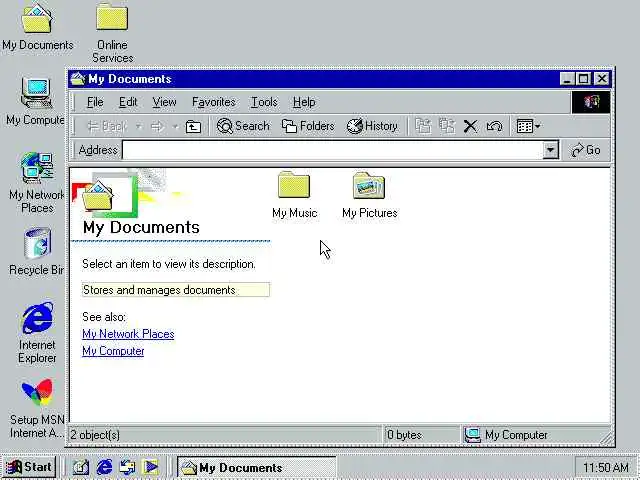The image size is (640, 480).
Task: Open the Forward history dropdown arrow
Action: point(175,127)
